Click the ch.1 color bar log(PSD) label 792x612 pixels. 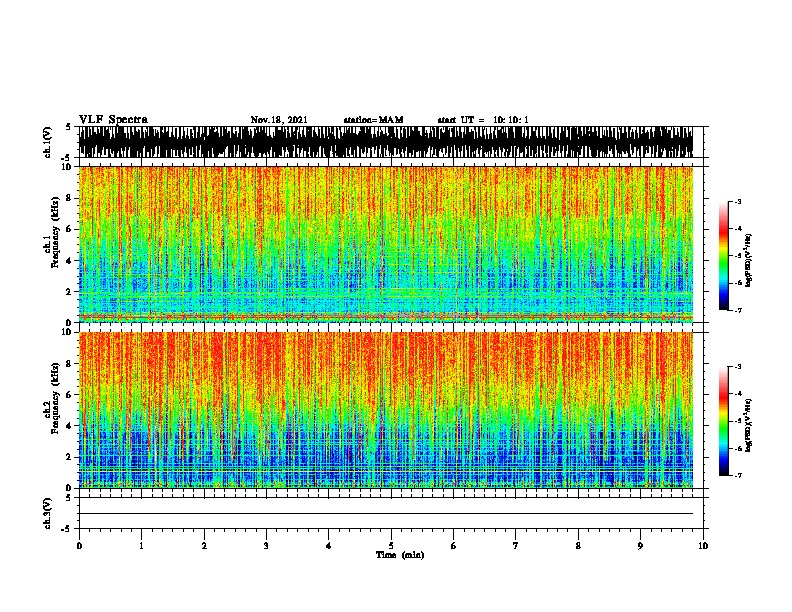[749, 261]
